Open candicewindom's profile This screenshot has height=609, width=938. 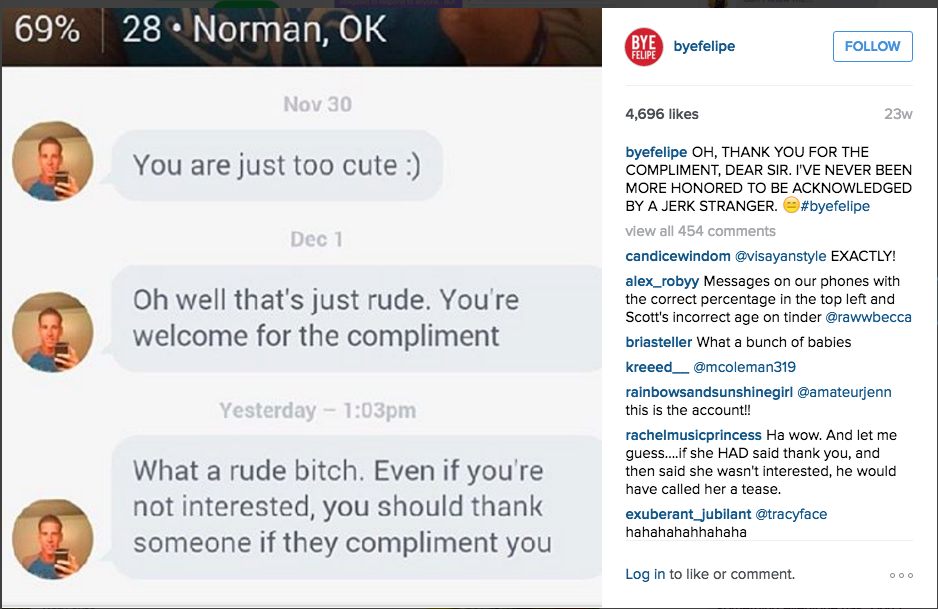(x=678, y=257)
